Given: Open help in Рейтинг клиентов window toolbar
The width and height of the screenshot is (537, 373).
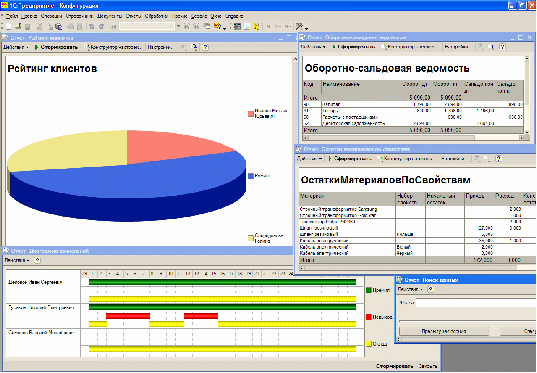Looking at the screenshot, I should pyautogui.click(x=205, y=47).
